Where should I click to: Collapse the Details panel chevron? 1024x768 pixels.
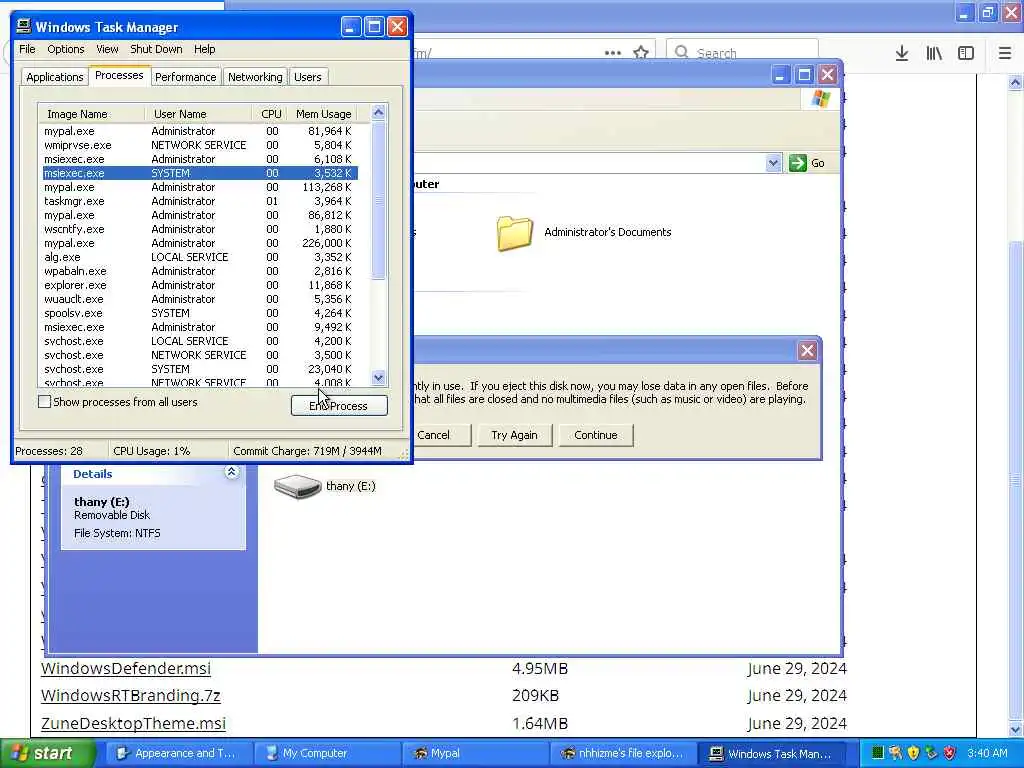pos(231,472)
